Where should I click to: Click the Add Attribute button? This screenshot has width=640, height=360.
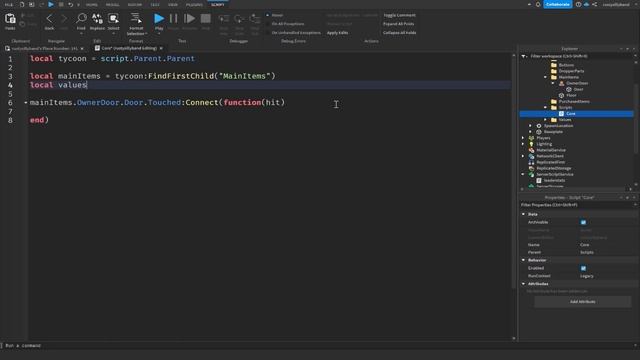point(582,302)
